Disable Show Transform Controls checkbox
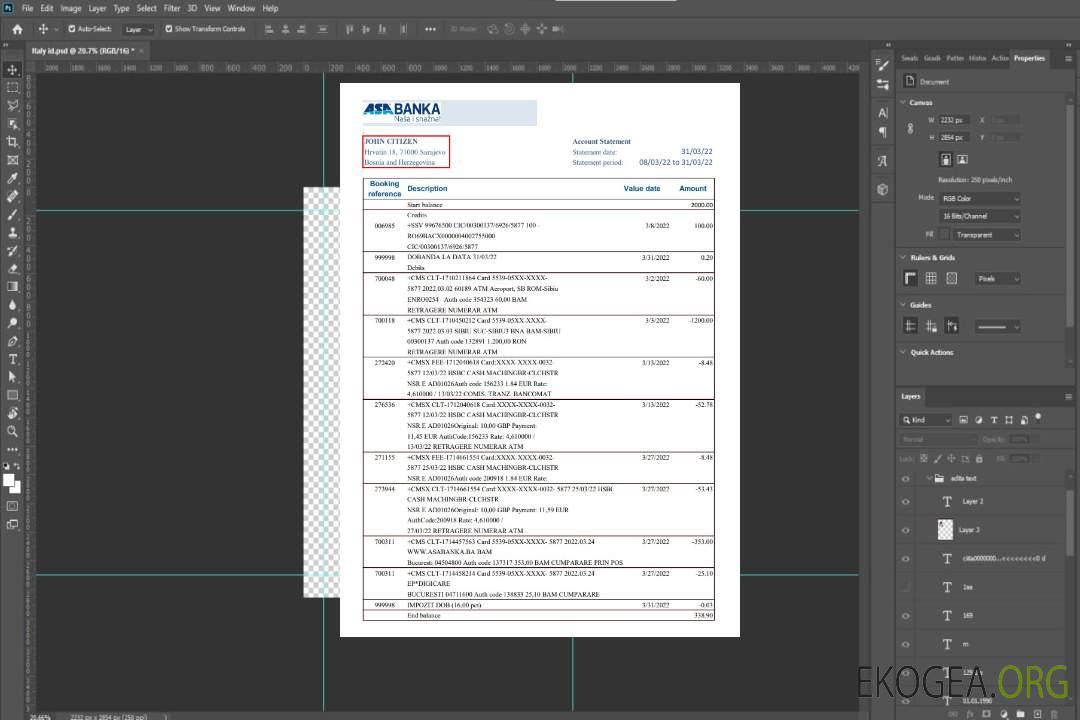Viewport: 1080px width, 720px height. 169,29
